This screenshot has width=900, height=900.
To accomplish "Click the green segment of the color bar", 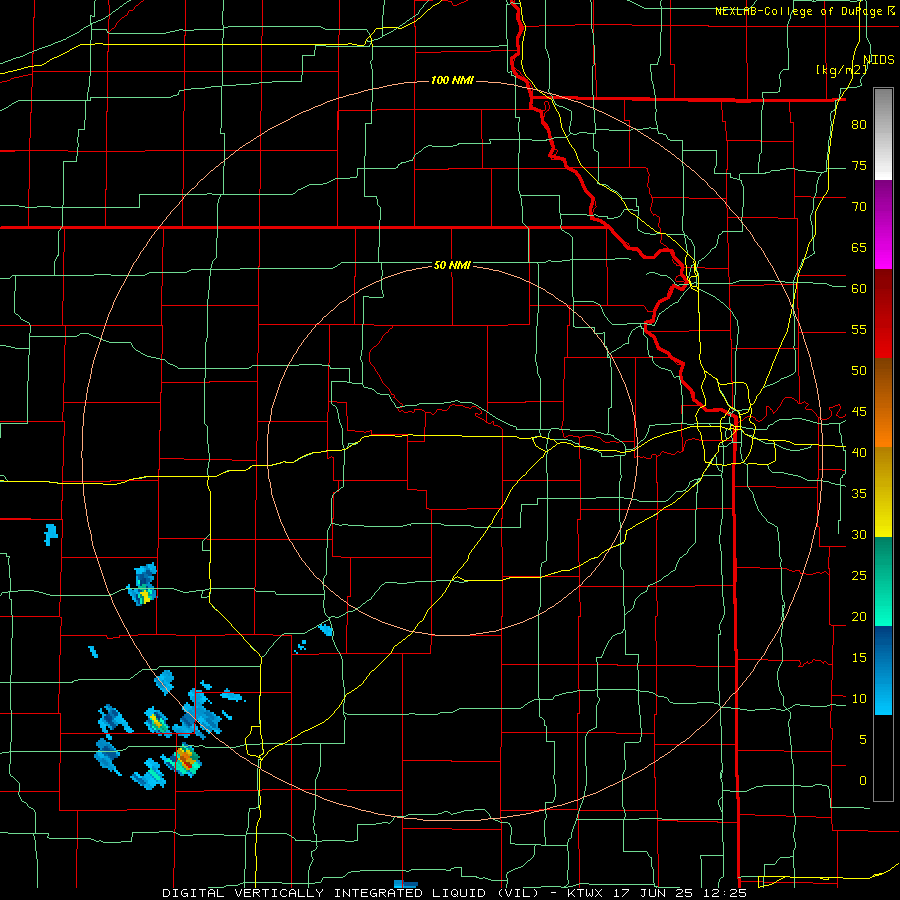I will 883,581.
